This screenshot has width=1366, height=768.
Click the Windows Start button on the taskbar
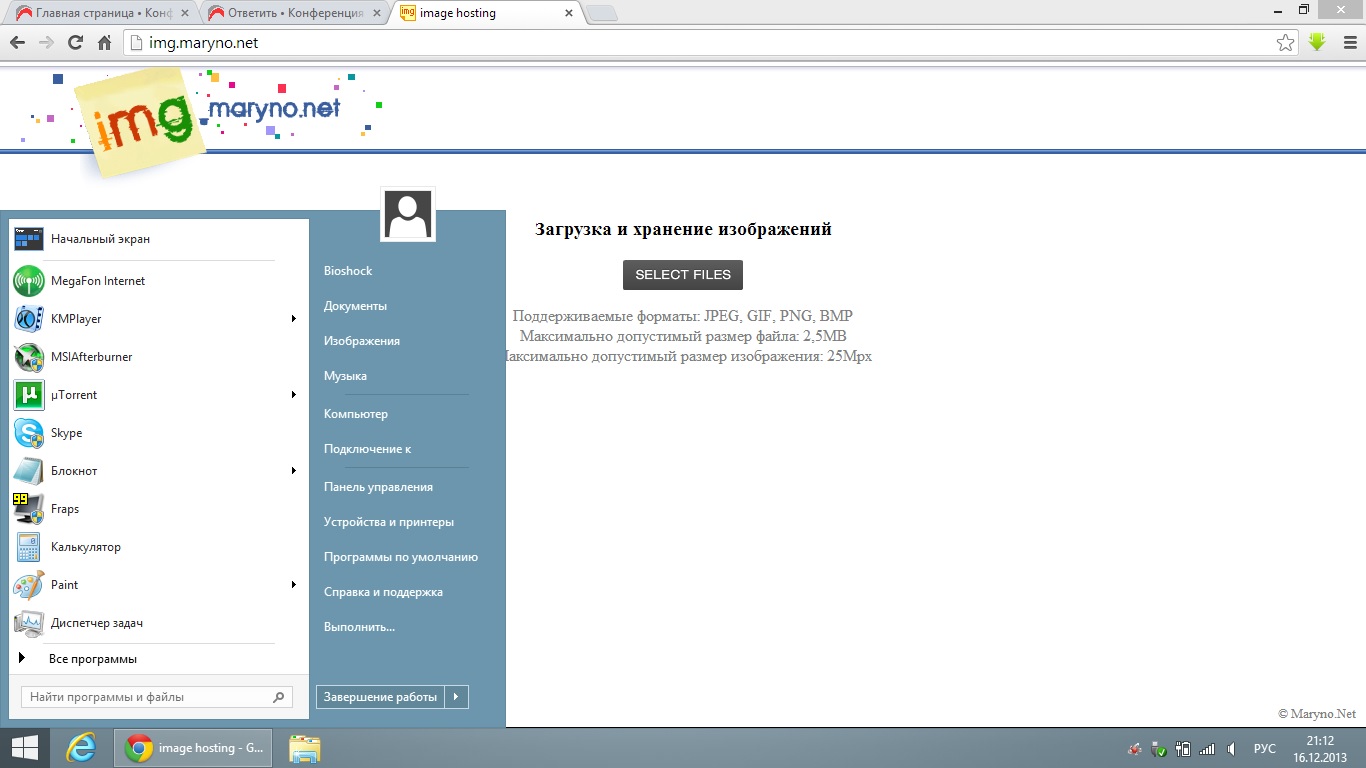pyautogui.click(x=24, y=748)
